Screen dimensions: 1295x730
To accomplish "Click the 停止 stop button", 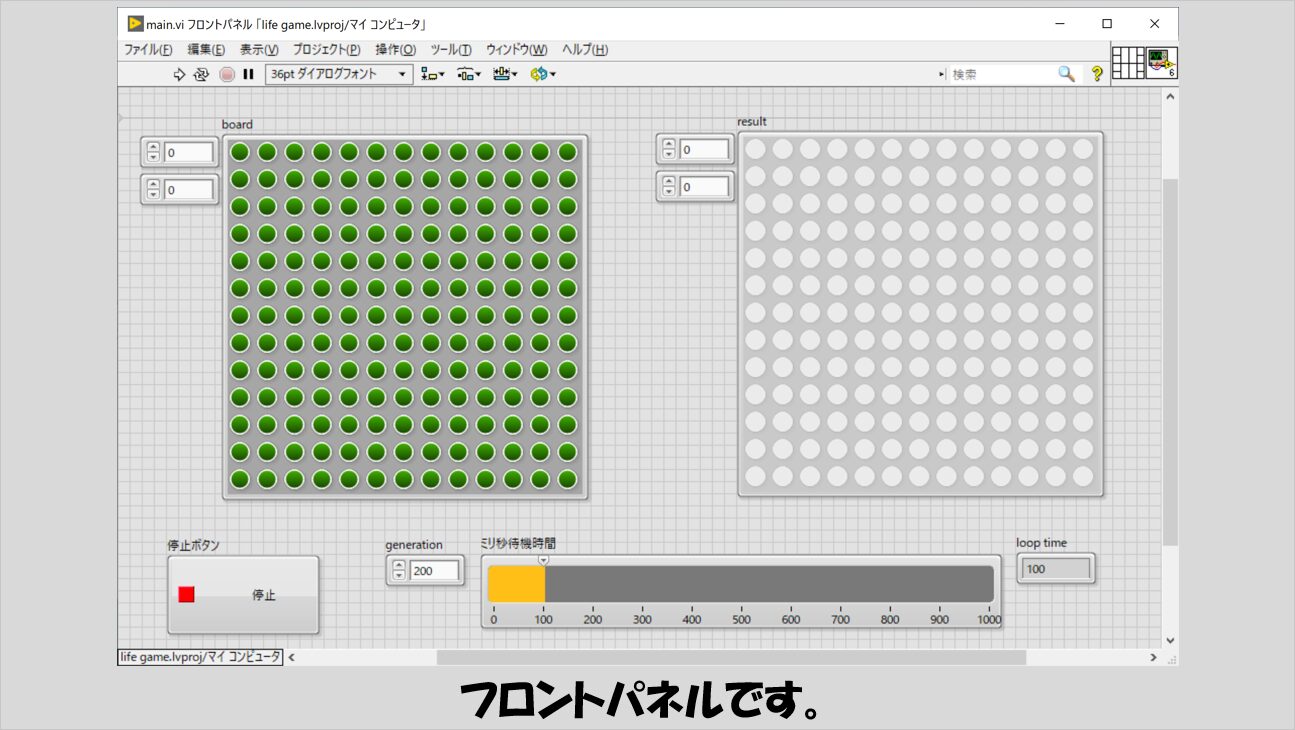I will (x=243, y=595).
